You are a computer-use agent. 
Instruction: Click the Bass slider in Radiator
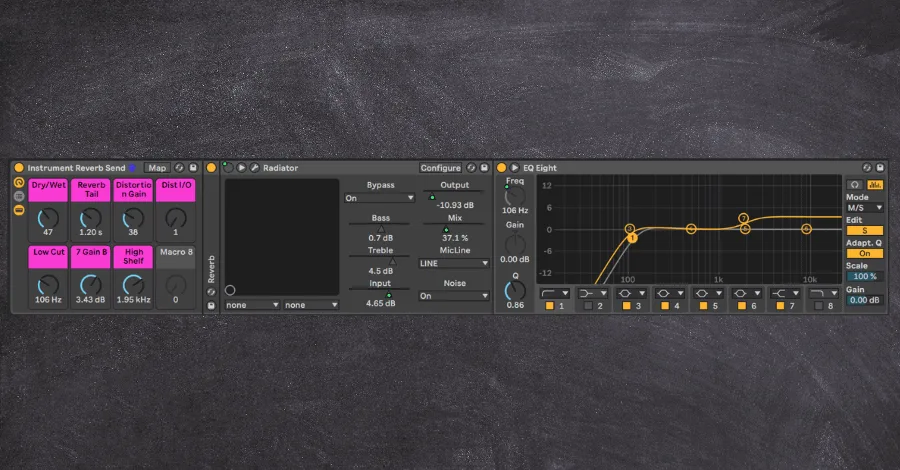click(x=380, y=228)
